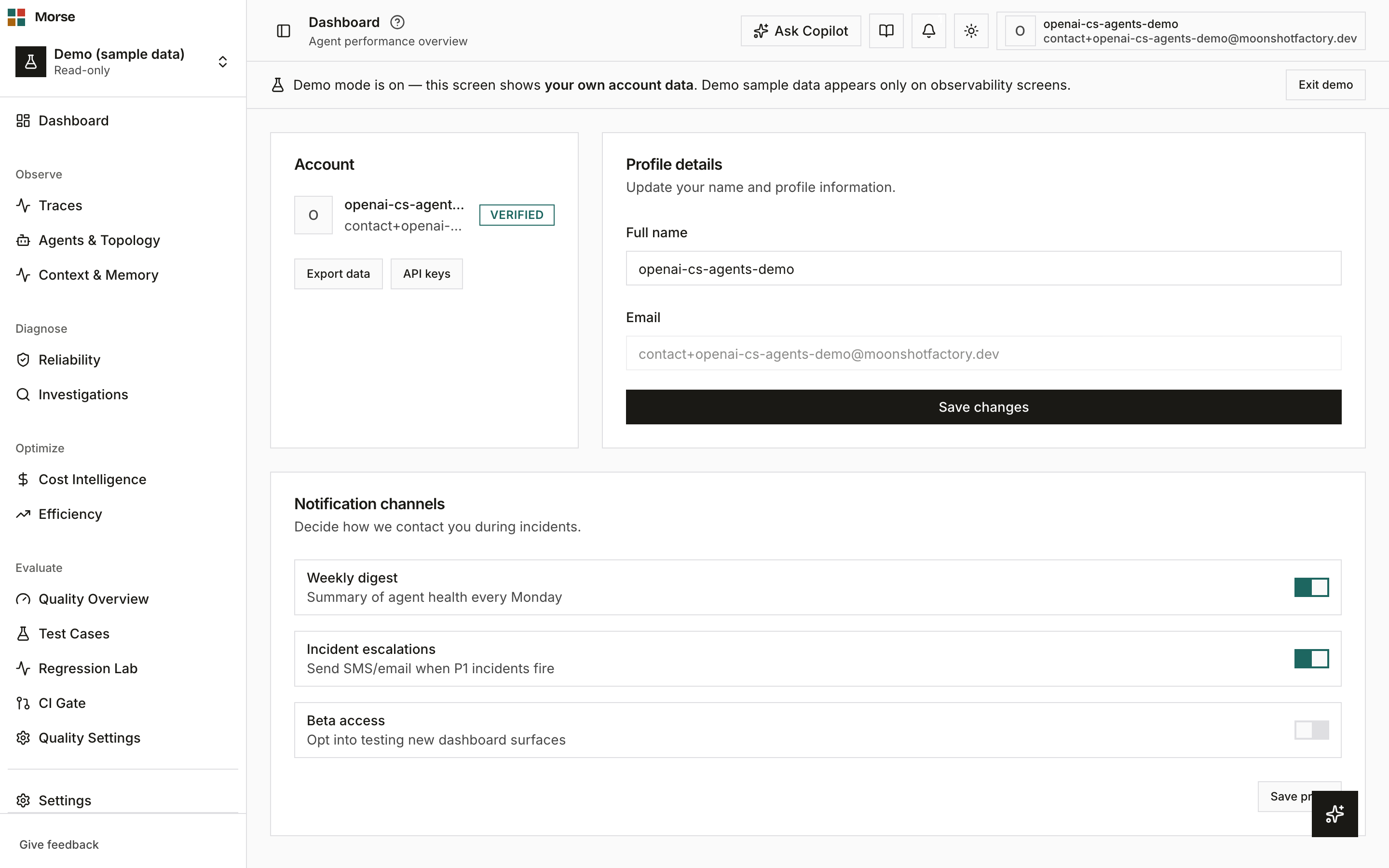This screenshot has height=868, width=1389.
Task: Click the user avatar O in header
Action: tap(1020, 31)
